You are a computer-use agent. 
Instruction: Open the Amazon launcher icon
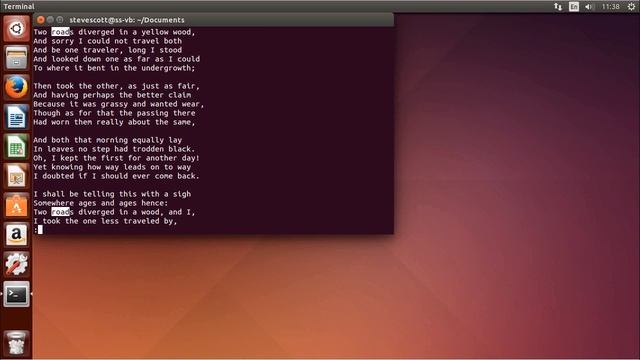[x=16, y=235]
